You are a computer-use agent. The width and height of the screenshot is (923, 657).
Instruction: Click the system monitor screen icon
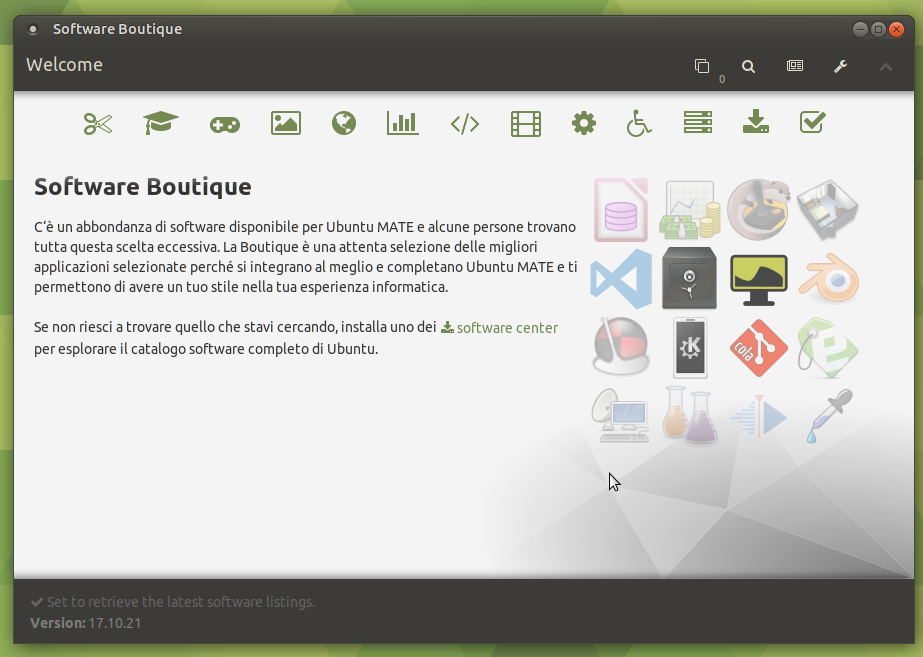pos(759,280)
